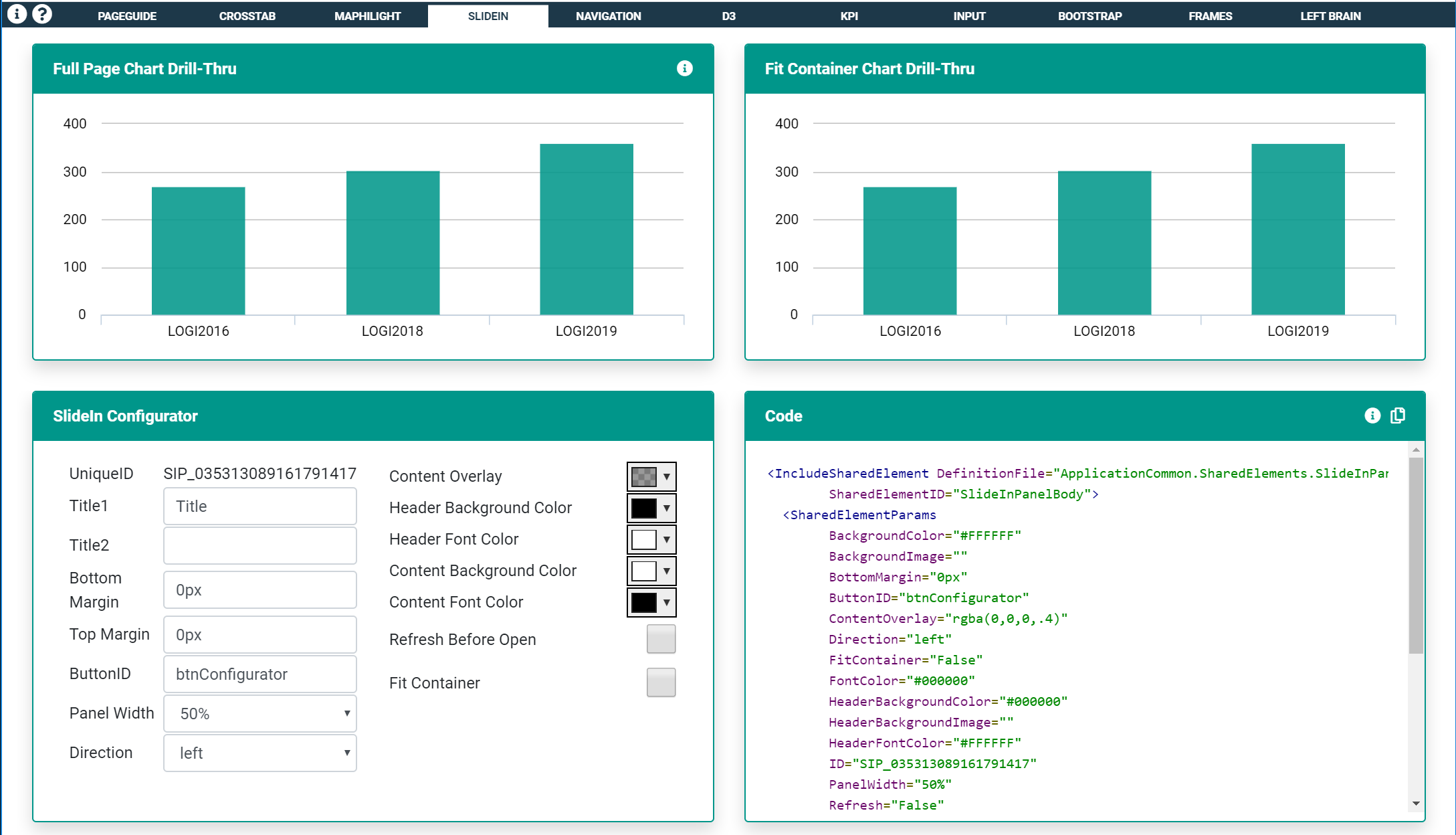
Task: Switch to the PAGEGUIDE tab
Action: pyautogui.click(x=127, y=16)
